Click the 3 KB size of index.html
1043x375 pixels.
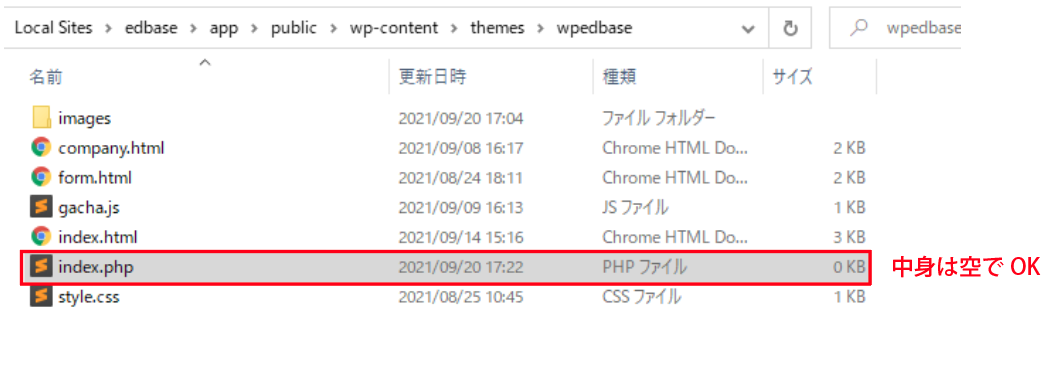pyautogui.click(x=849, y=237)
